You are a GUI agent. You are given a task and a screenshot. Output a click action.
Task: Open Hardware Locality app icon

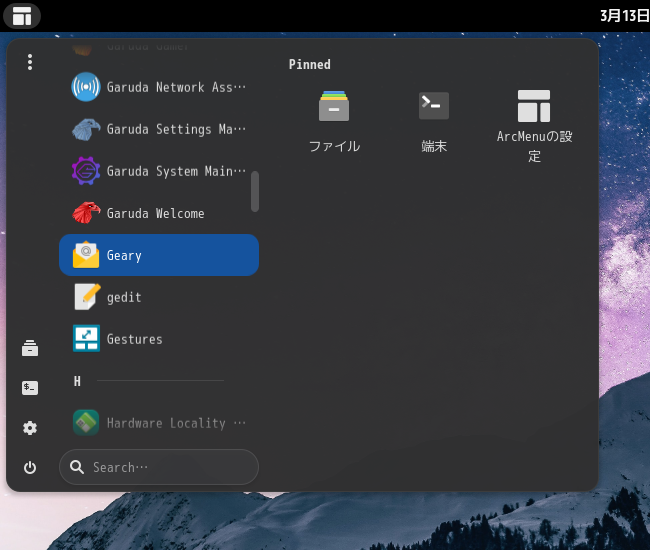(86, 422)
